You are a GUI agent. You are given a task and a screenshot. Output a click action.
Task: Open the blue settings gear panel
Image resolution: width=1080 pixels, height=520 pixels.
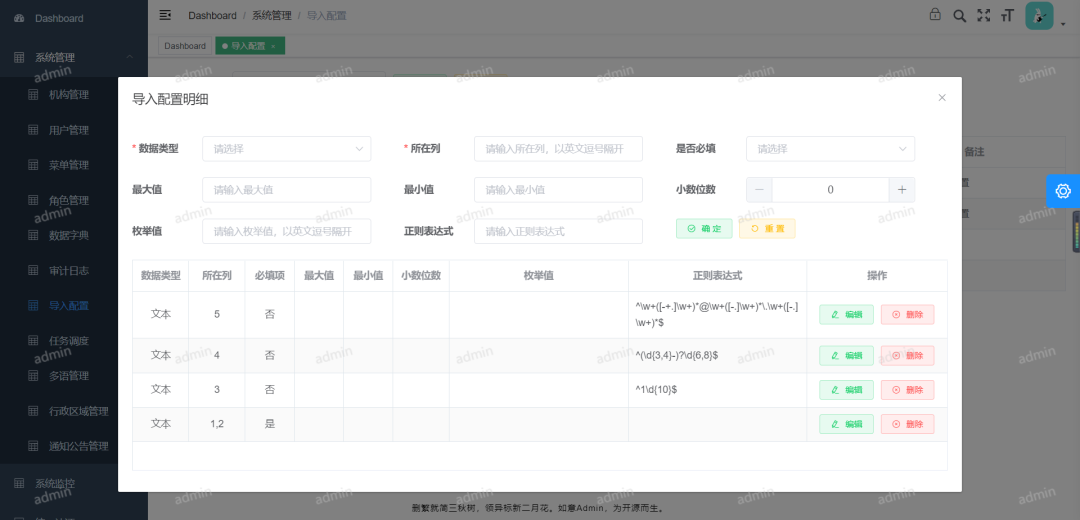pyautogui.click(x=1062, y=191)
